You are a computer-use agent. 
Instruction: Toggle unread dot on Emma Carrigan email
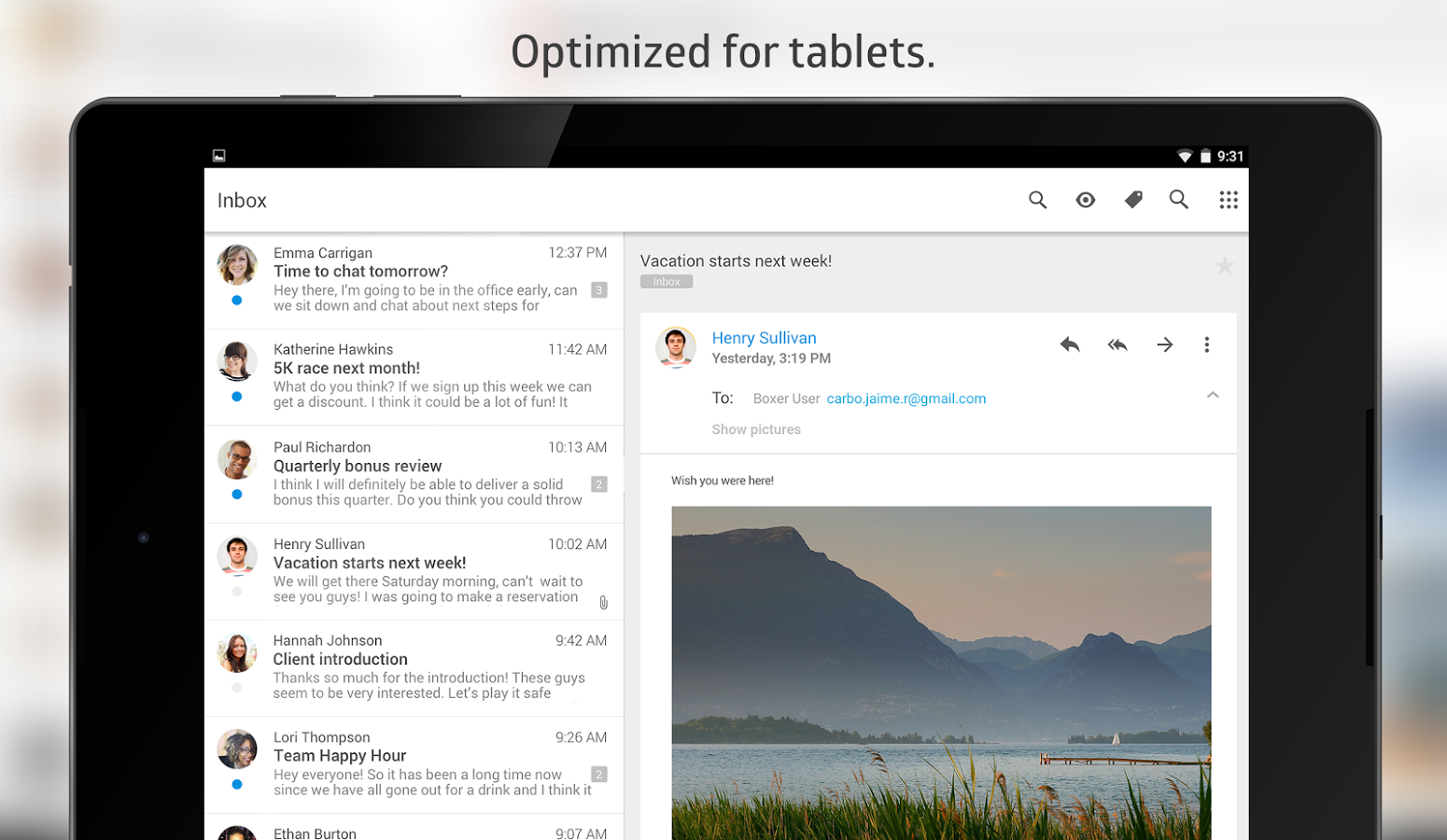click(237, 301)
